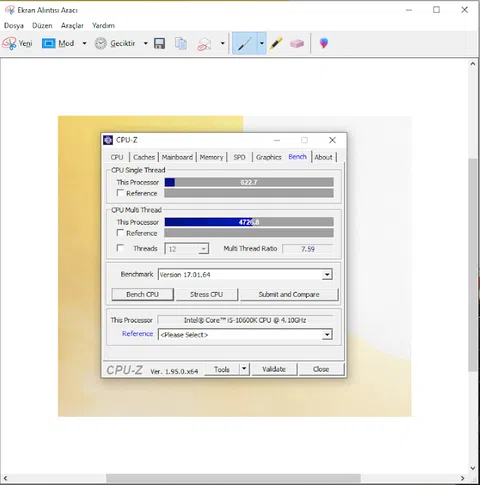Click the Stress CPU button
Screen dimensions: 480x485
[207, 294]
